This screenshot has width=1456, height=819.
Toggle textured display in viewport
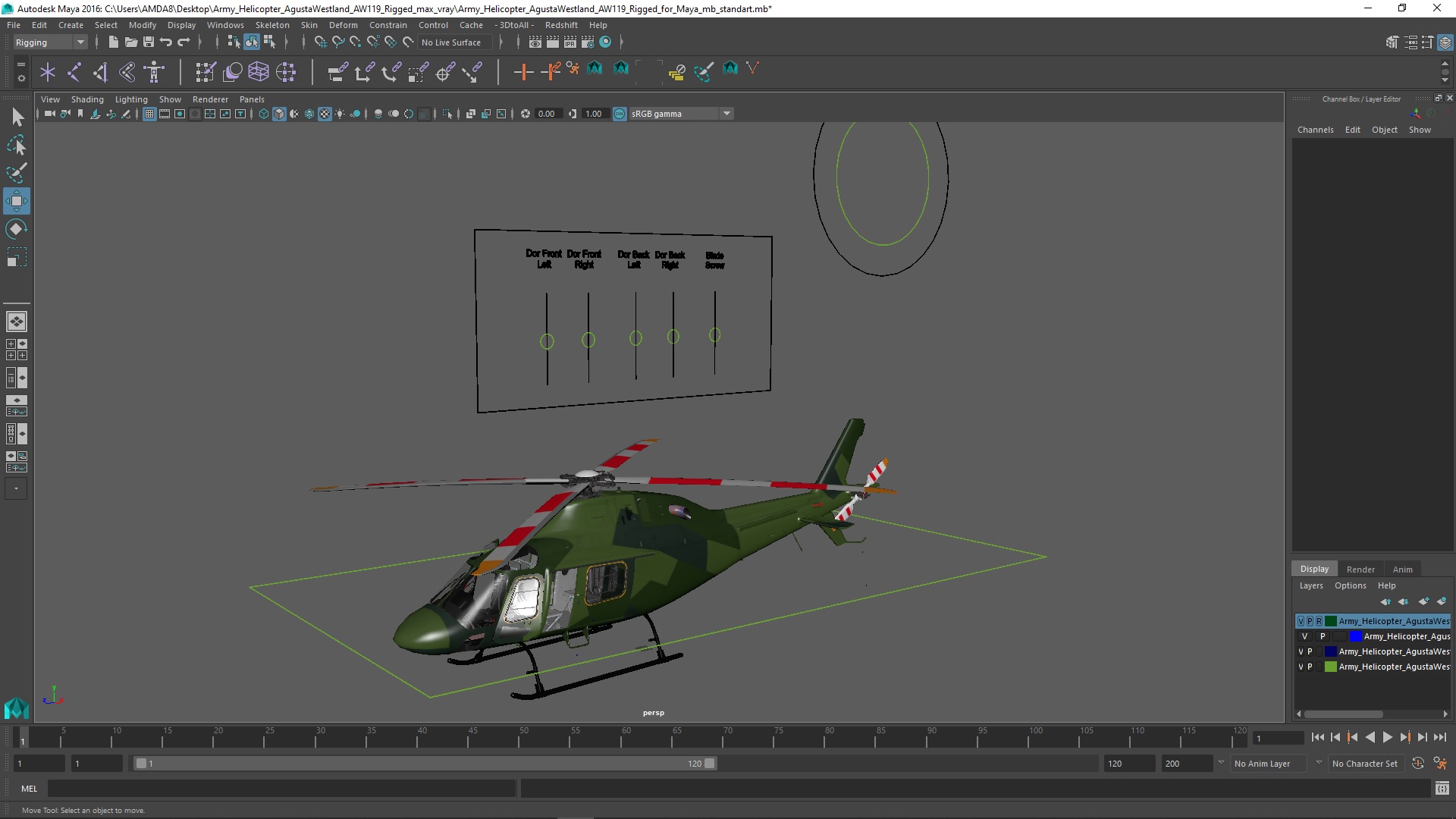pos(325,114)
